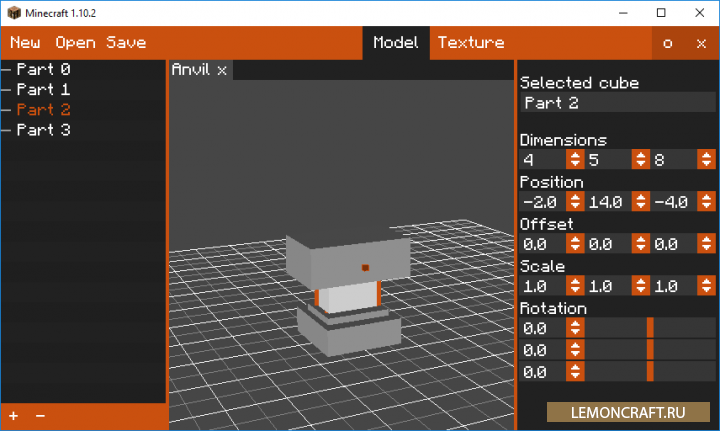The image size is (720, 431).
Task: Remove part with minus button
Action: click(40, 416)
